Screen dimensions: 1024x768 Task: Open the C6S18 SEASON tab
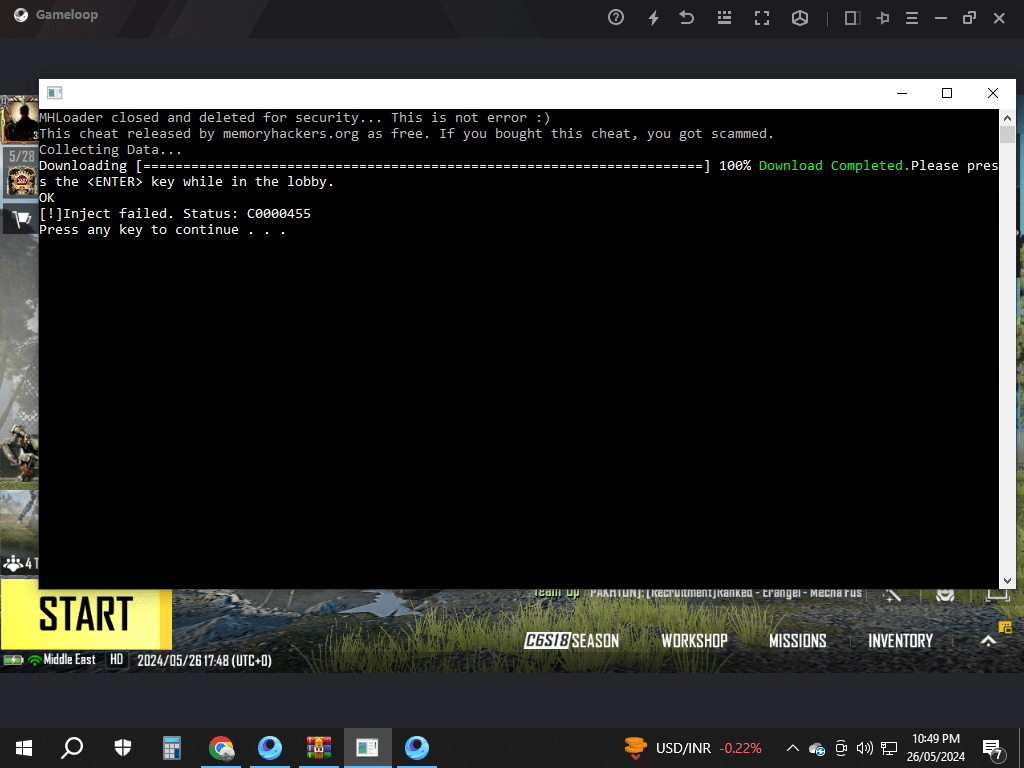point(571,641)
